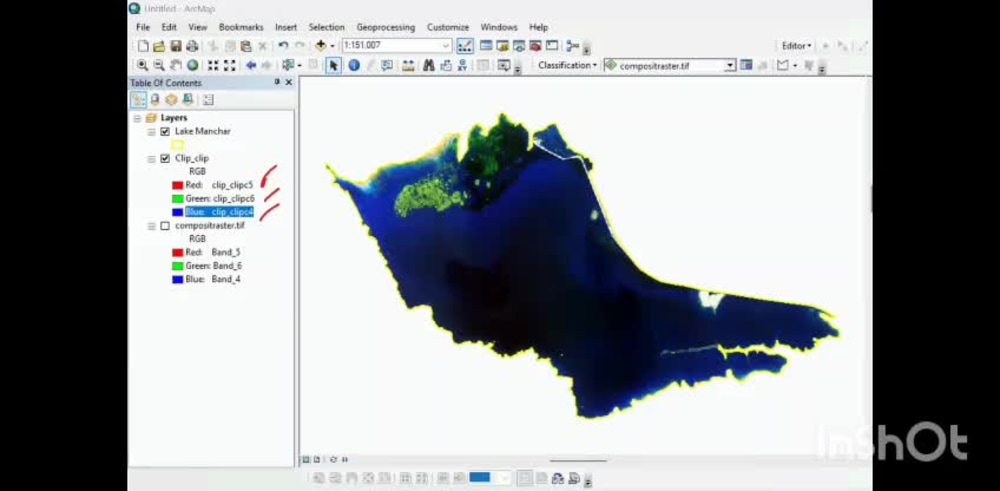
Task: Undo the last action
Action: [283, 46]
